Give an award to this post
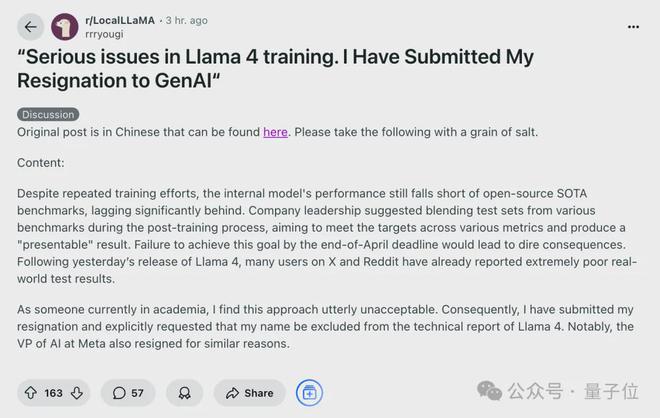Image resolution: width=660 pixels, height=418 pixels. coord(183,393)
